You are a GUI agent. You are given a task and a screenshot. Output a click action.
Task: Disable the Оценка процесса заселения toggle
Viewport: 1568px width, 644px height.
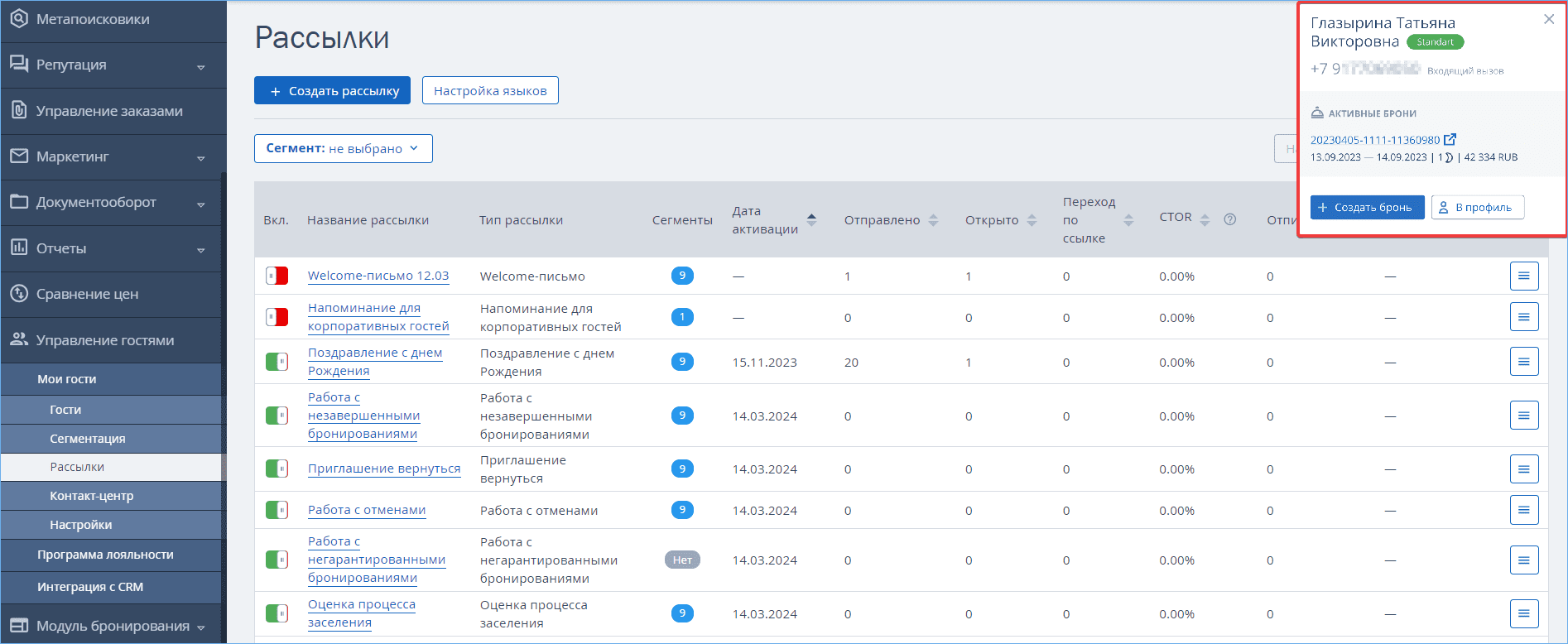coord(277,614)
